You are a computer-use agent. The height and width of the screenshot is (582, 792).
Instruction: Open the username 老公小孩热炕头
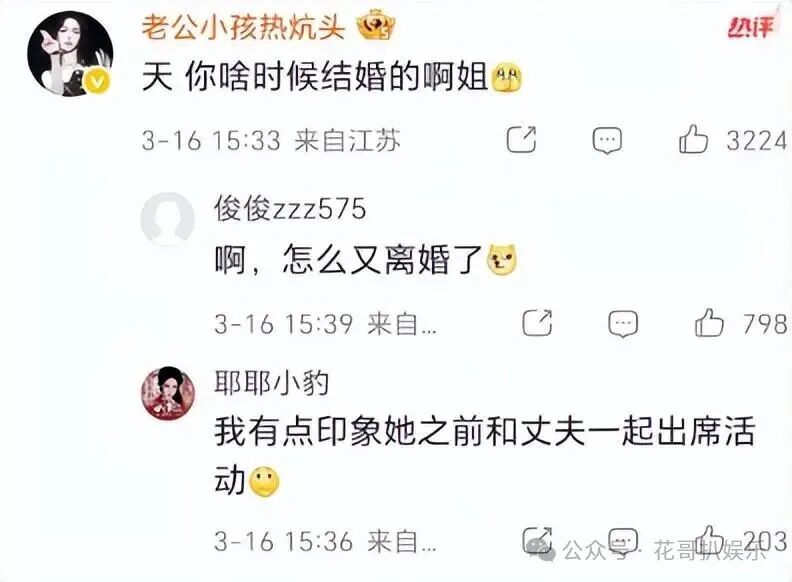(x=243, y=26)
